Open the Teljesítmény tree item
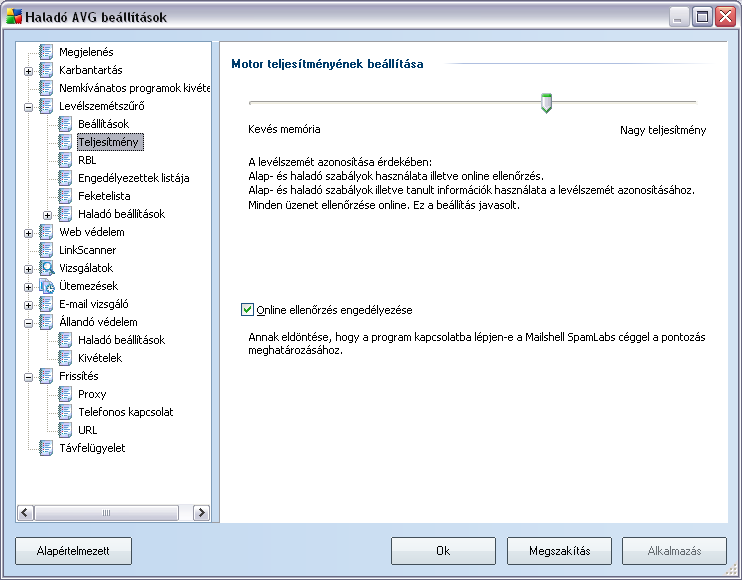This screenshot has height=580, width=742. [x=110, y=142]
